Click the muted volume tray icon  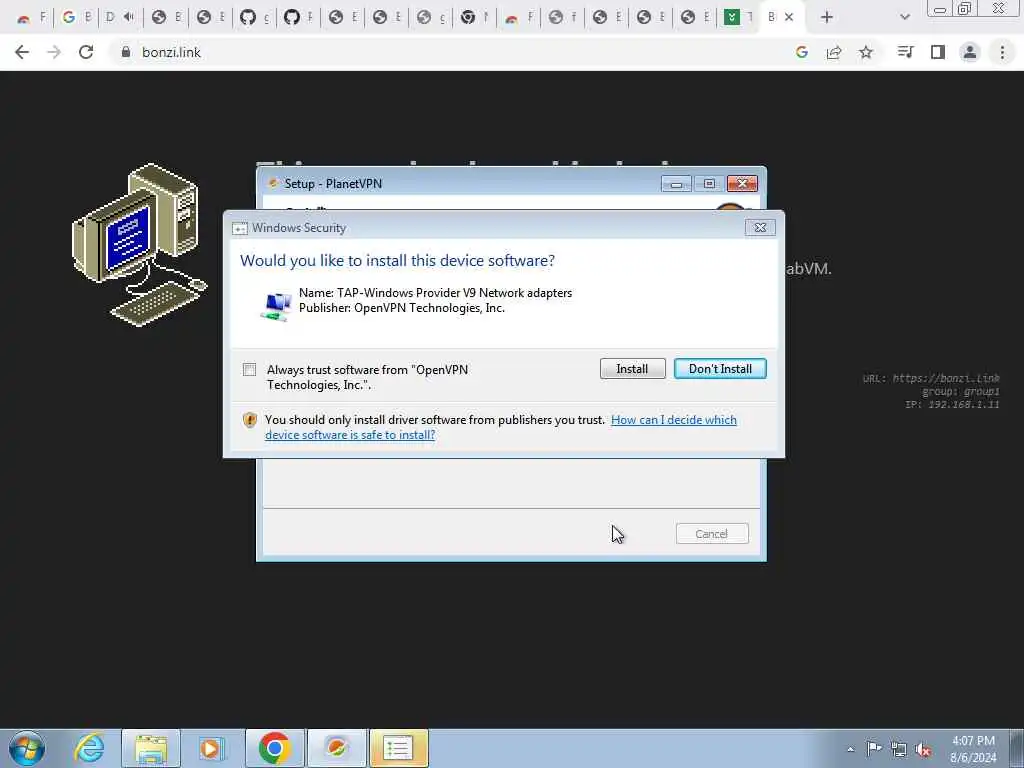click(923, 750)
